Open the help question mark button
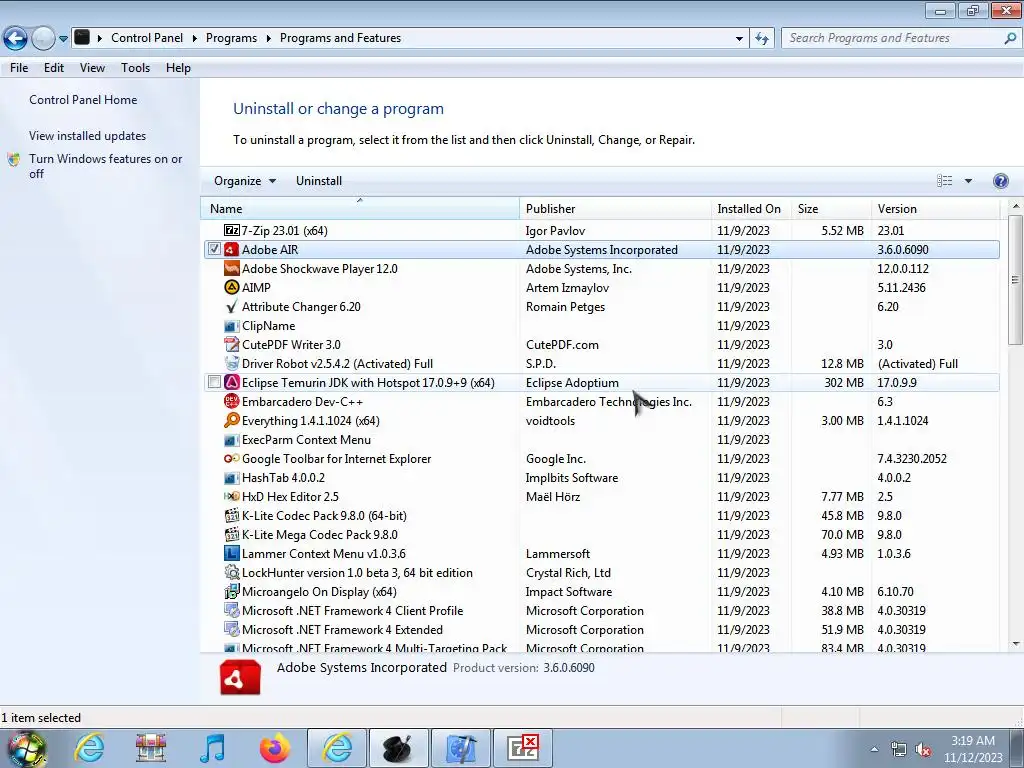The height and width of the screenshot is (768, 1024). point(1000,181)
